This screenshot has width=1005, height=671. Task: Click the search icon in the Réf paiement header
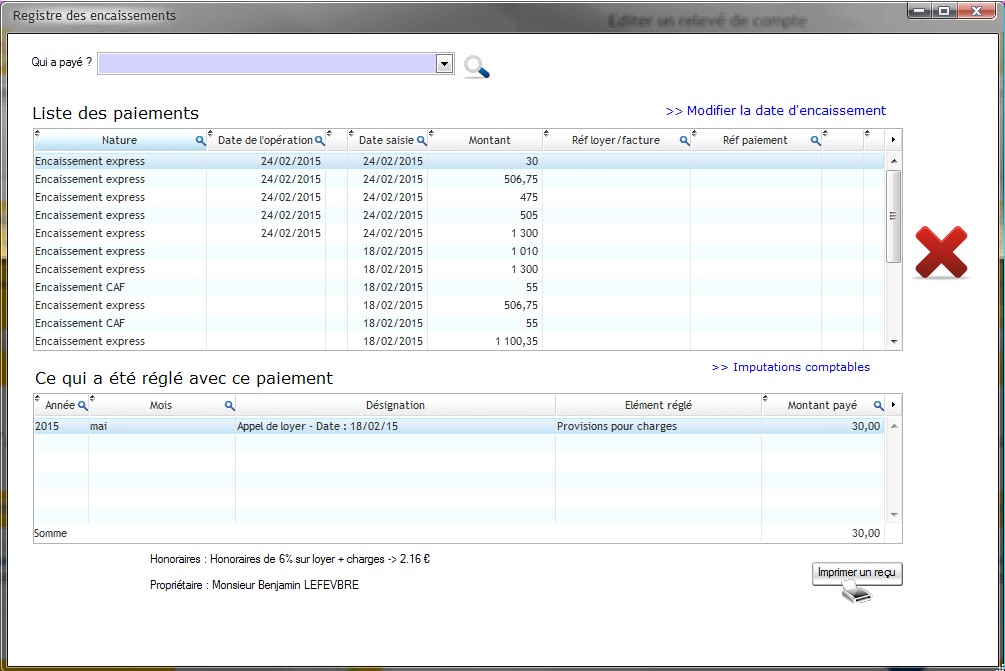click(815, 140)
